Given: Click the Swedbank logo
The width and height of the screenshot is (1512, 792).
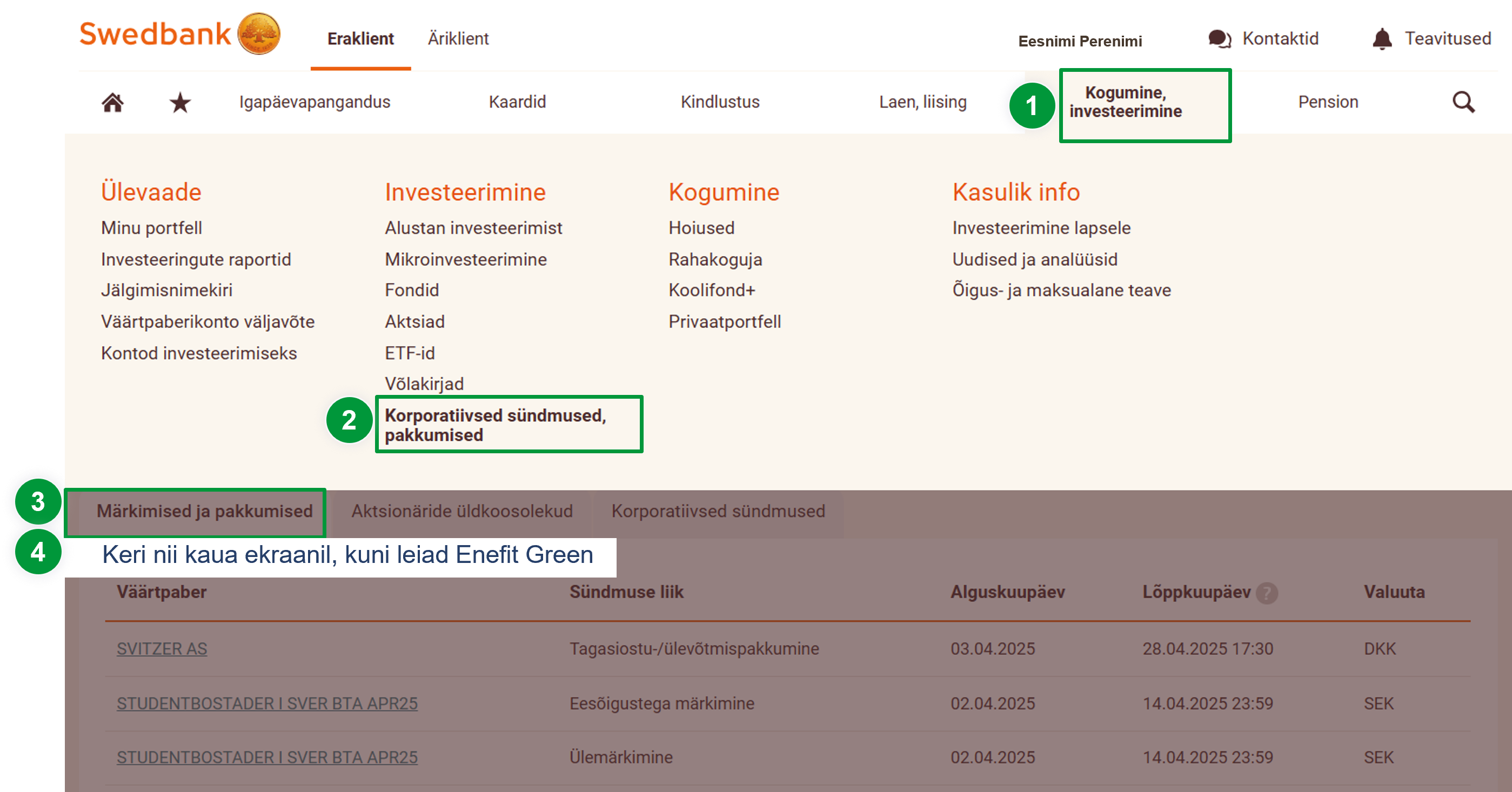Looking at the screenshot, I should [179, 34].
